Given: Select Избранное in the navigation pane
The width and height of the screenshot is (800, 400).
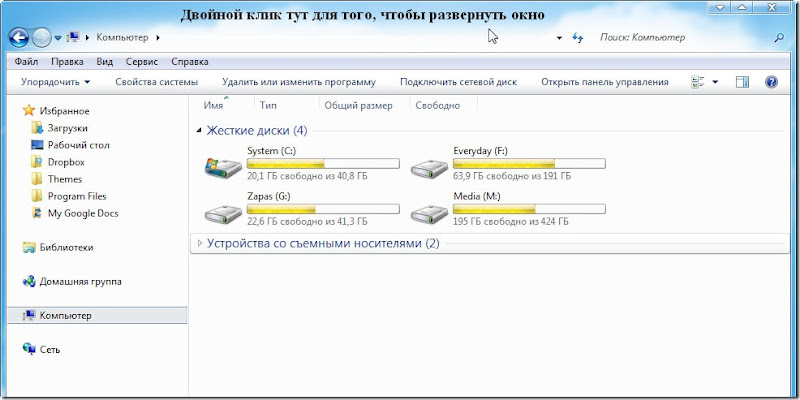Looking at the screenshot, I should (64, 111).
